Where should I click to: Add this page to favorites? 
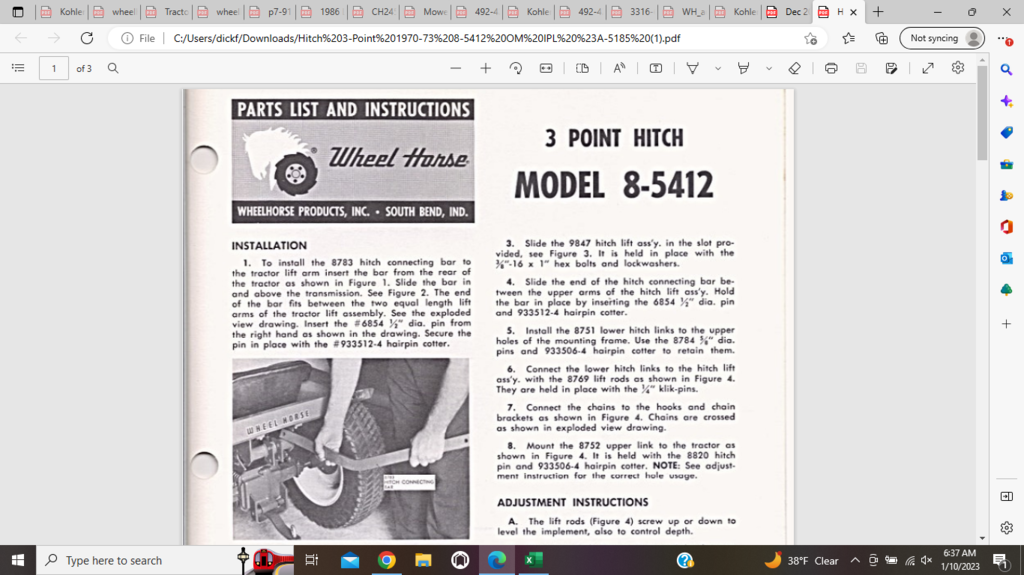tap(810, 38)
